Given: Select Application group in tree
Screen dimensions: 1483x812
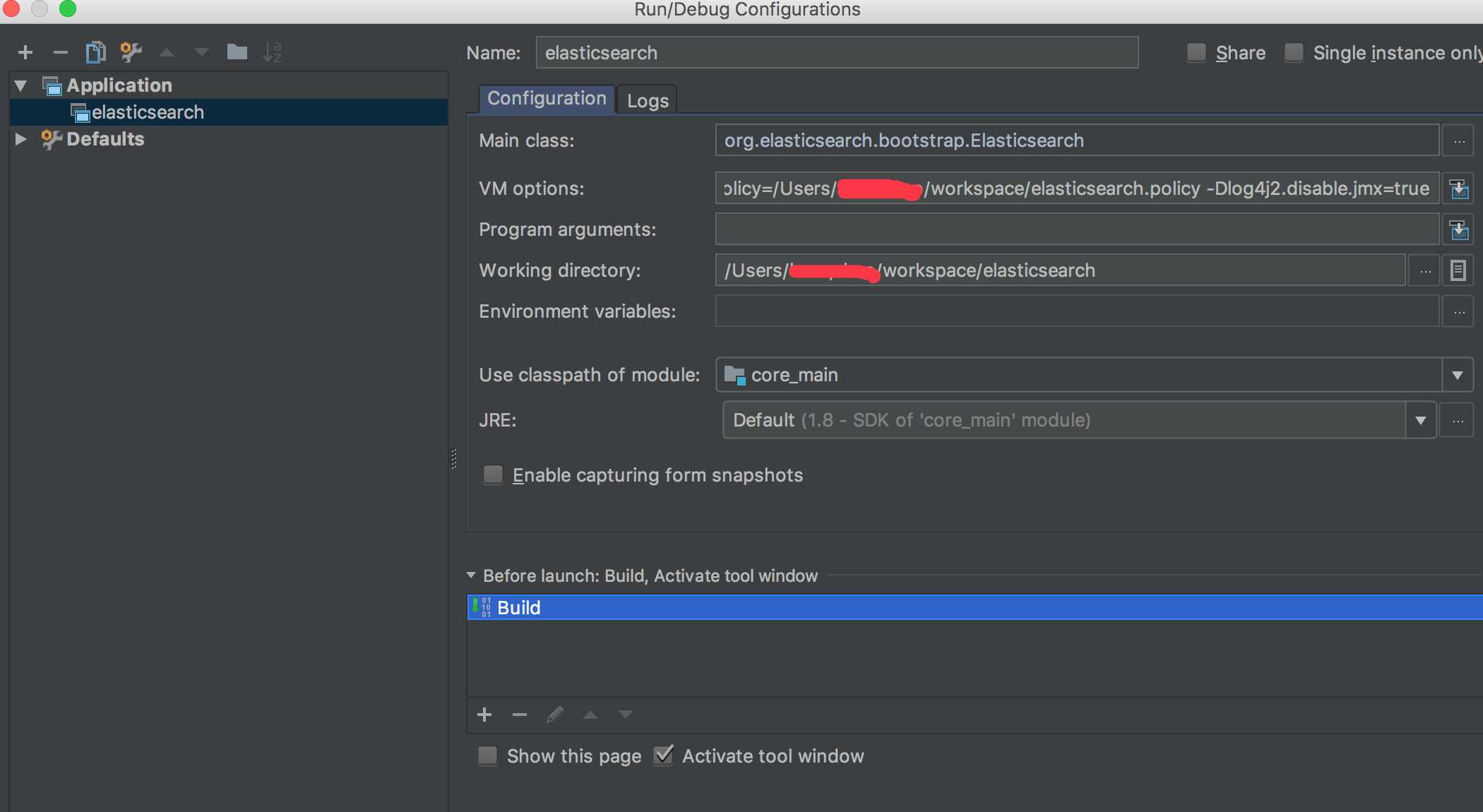Looking at the screenshot, I should 119,85.
